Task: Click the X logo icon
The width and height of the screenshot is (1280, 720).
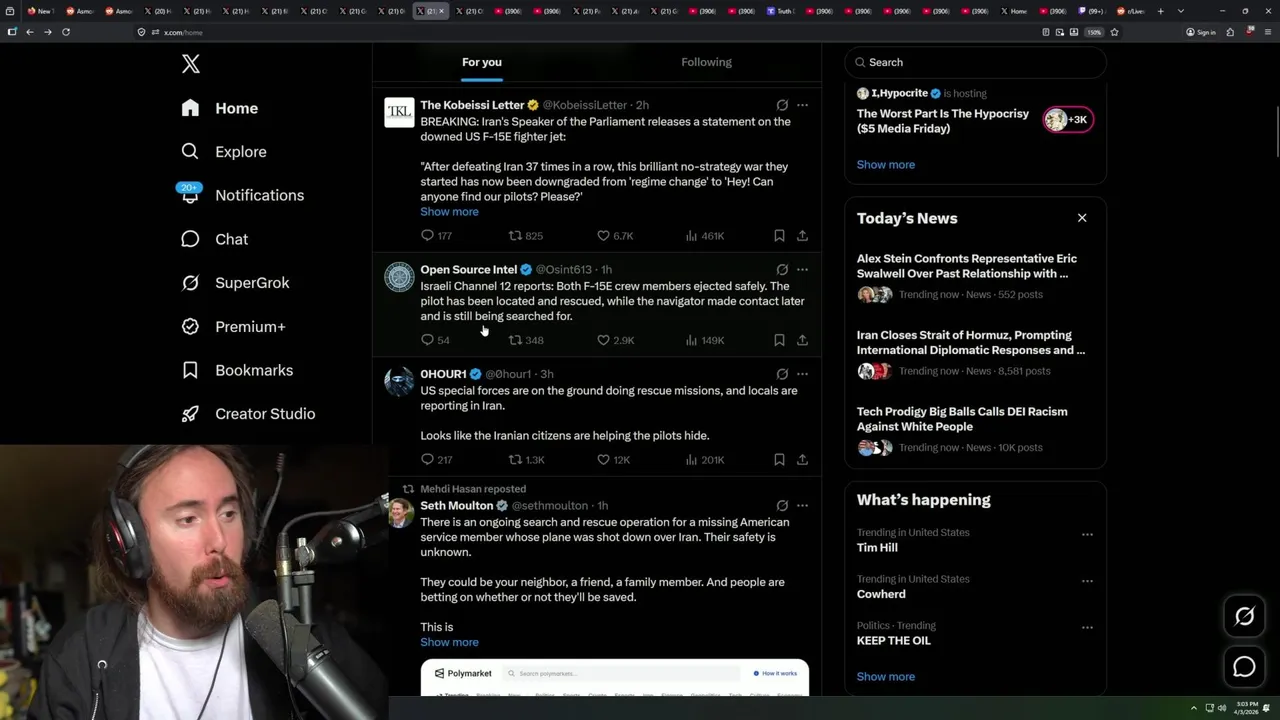Action: [x=191, y=64]
